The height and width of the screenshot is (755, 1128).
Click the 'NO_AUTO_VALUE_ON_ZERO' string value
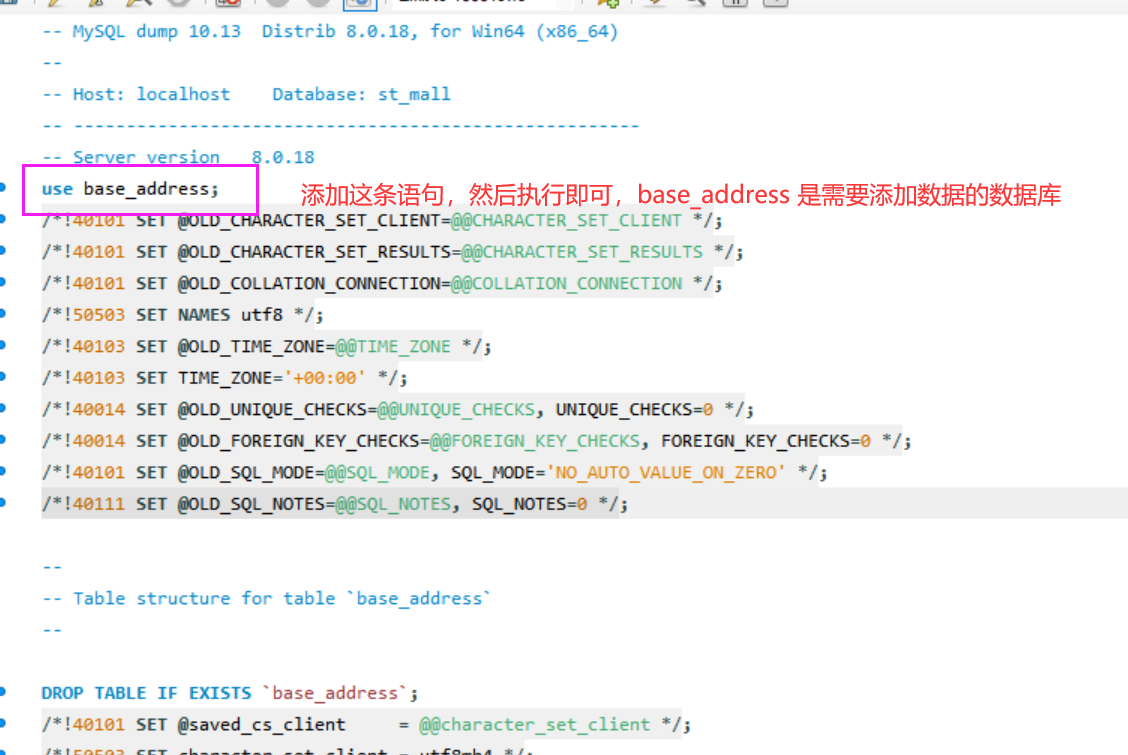(667, 472)
